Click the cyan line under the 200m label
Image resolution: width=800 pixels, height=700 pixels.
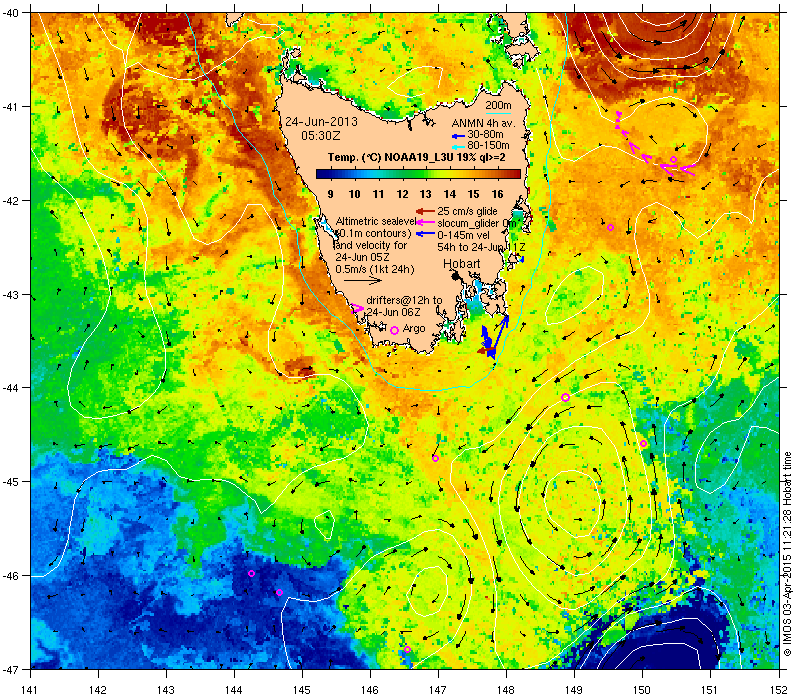click(x=497, y=113)
